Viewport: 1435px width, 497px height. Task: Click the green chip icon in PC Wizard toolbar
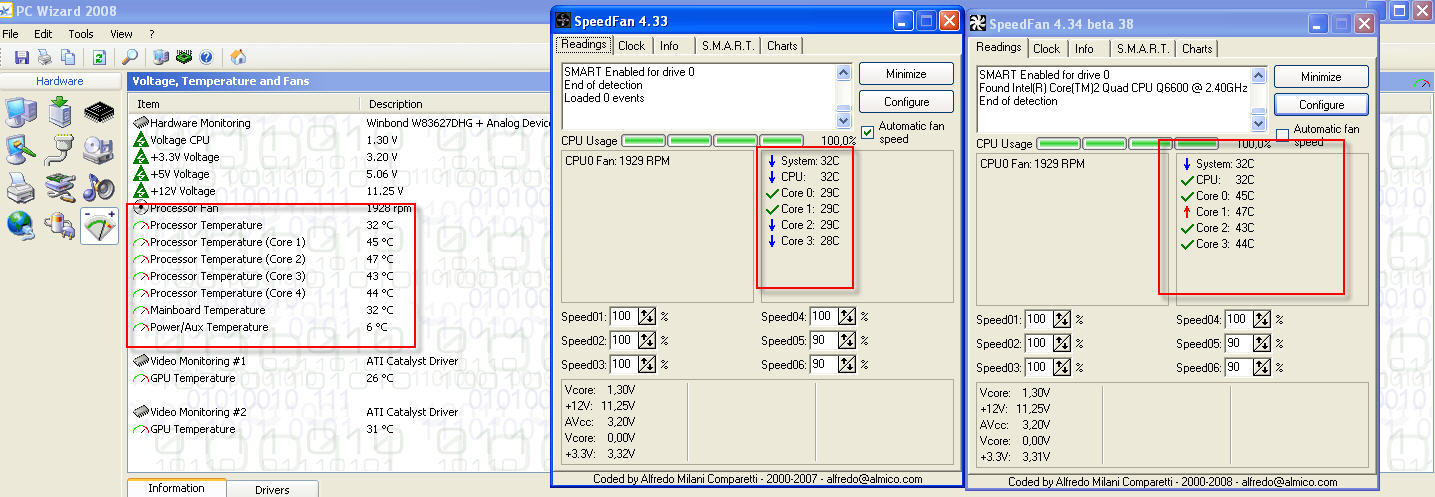[x=183, y=57]
